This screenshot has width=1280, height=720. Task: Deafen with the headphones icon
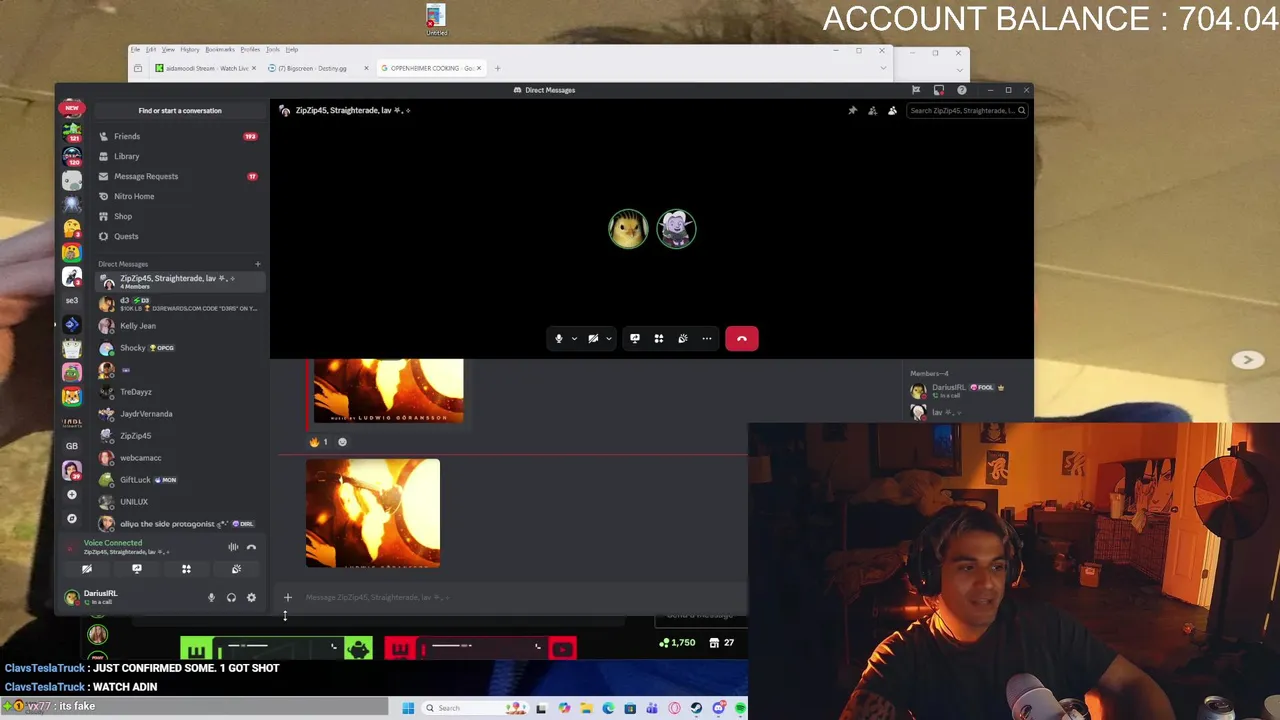pyautogui.click(x=231, y=598)
